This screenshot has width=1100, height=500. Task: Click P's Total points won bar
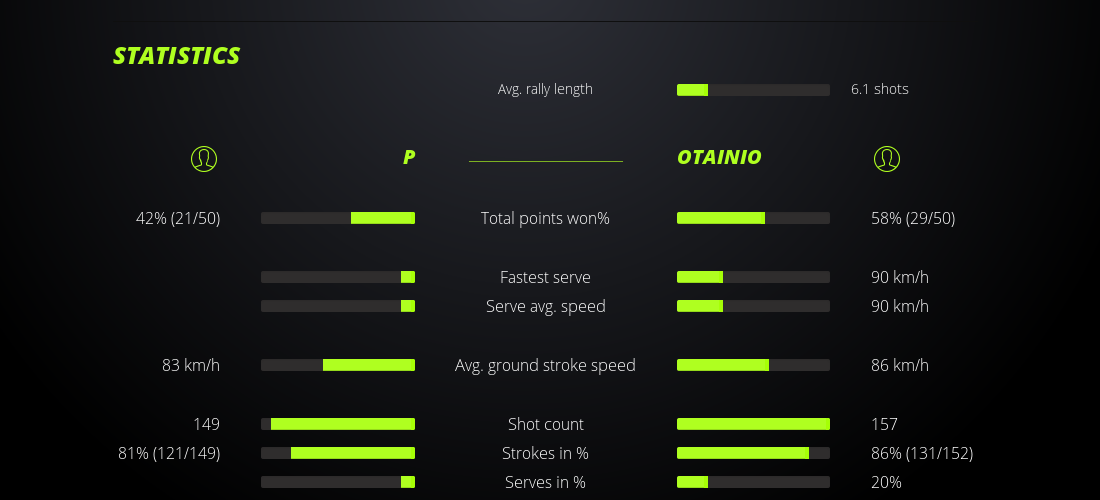(338, 218)
